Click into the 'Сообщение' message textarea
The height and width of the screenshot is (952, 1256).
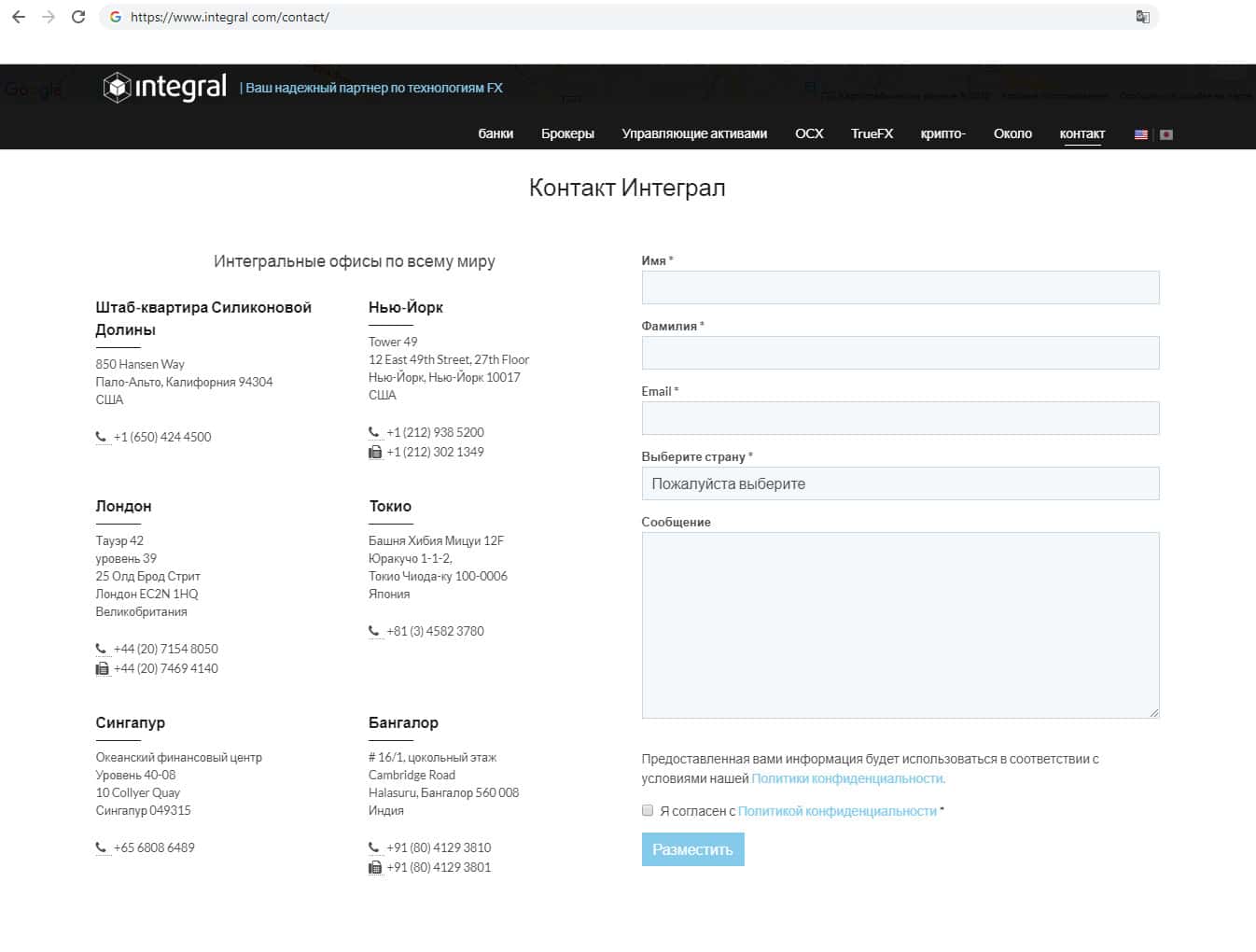coord(900,624)
